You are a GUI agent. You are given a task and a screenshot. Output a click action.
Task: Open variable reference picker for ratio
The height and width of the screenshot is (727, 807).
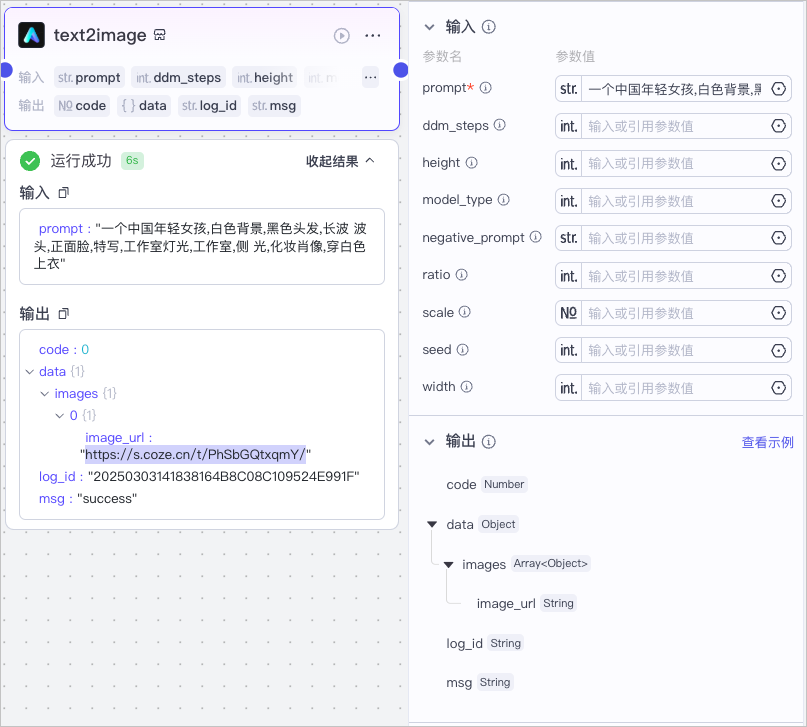(778, 276)
